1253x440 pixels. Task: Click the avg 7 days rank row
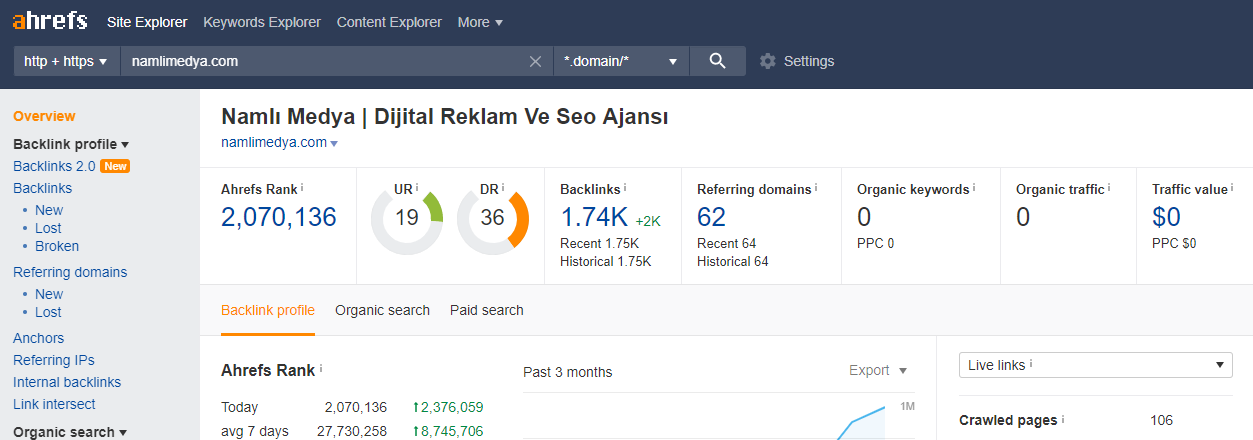click(352, 431)
